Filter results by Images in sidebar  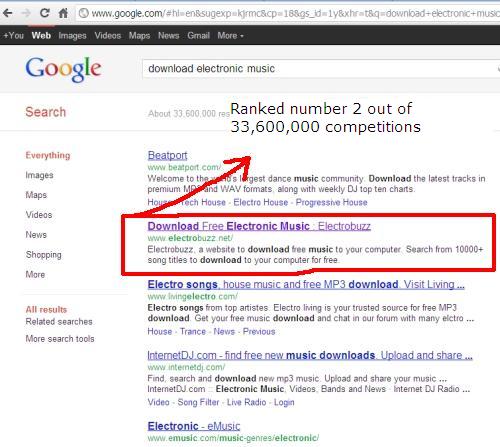coord(39,175)
